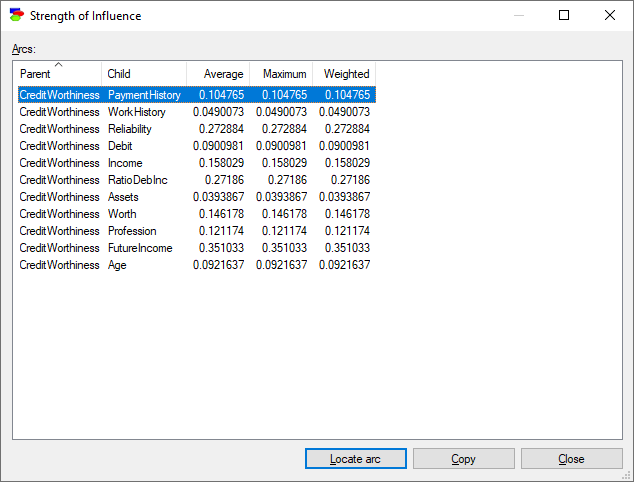Click weighted value 0.0393867
Viewport: 634px width, 482px height.
pos(344,197)
